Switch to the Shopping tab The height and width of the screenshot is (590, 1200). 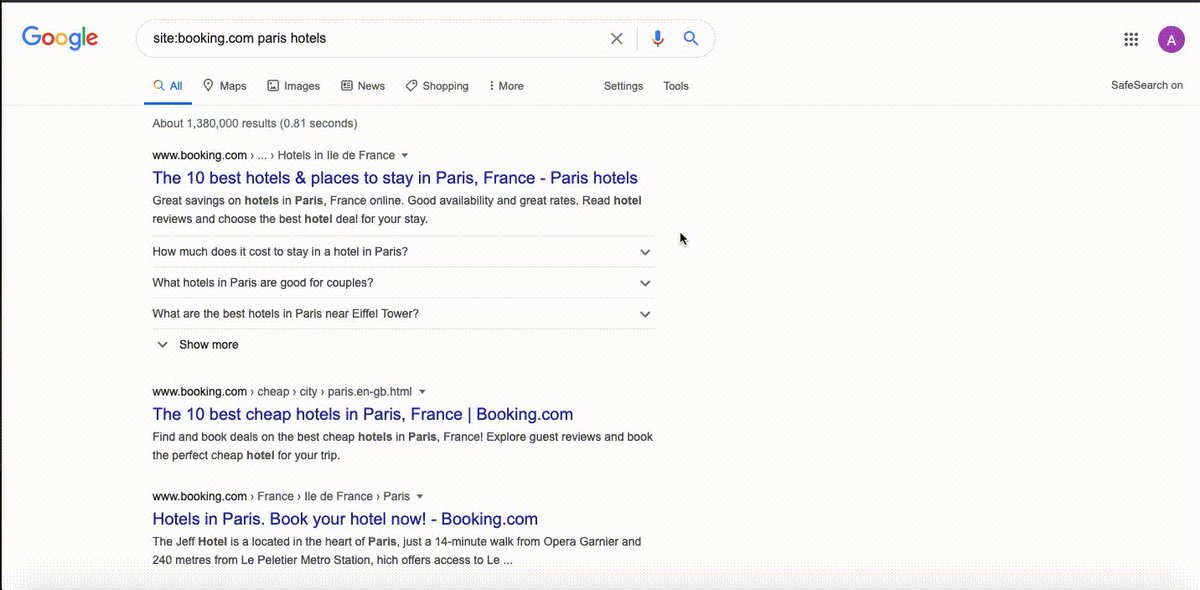pos(437,86)
